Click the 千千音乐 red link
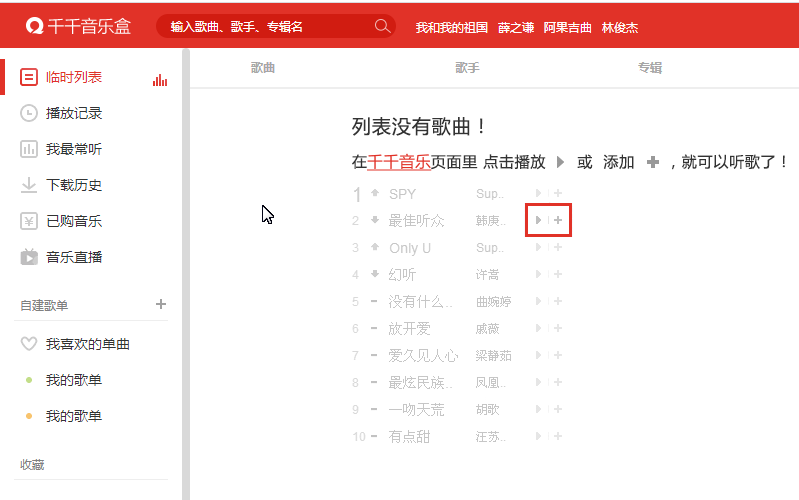The width and height of the screenshot is (799, 500). (398, 162)
